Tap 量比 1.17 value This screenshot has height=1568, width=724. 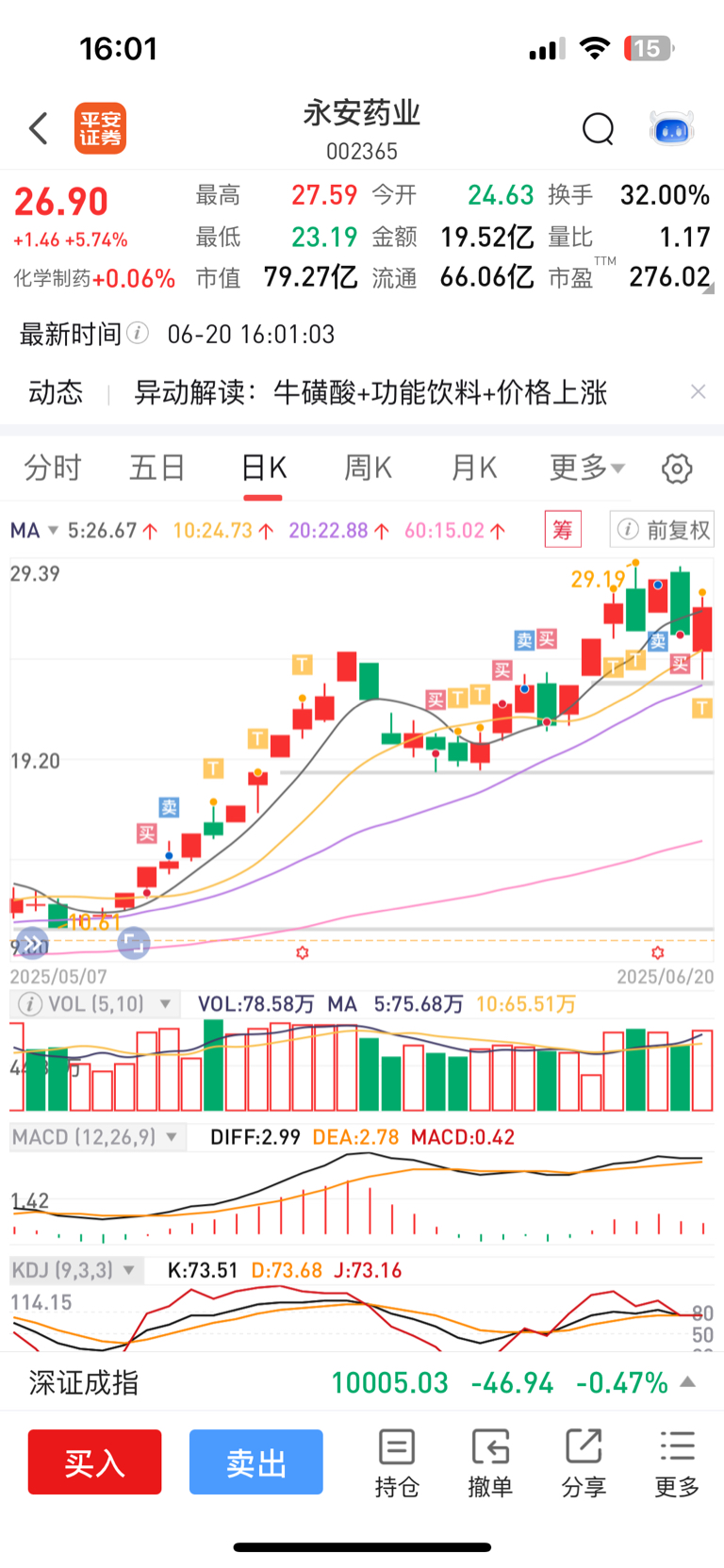[x=684, y=237]
